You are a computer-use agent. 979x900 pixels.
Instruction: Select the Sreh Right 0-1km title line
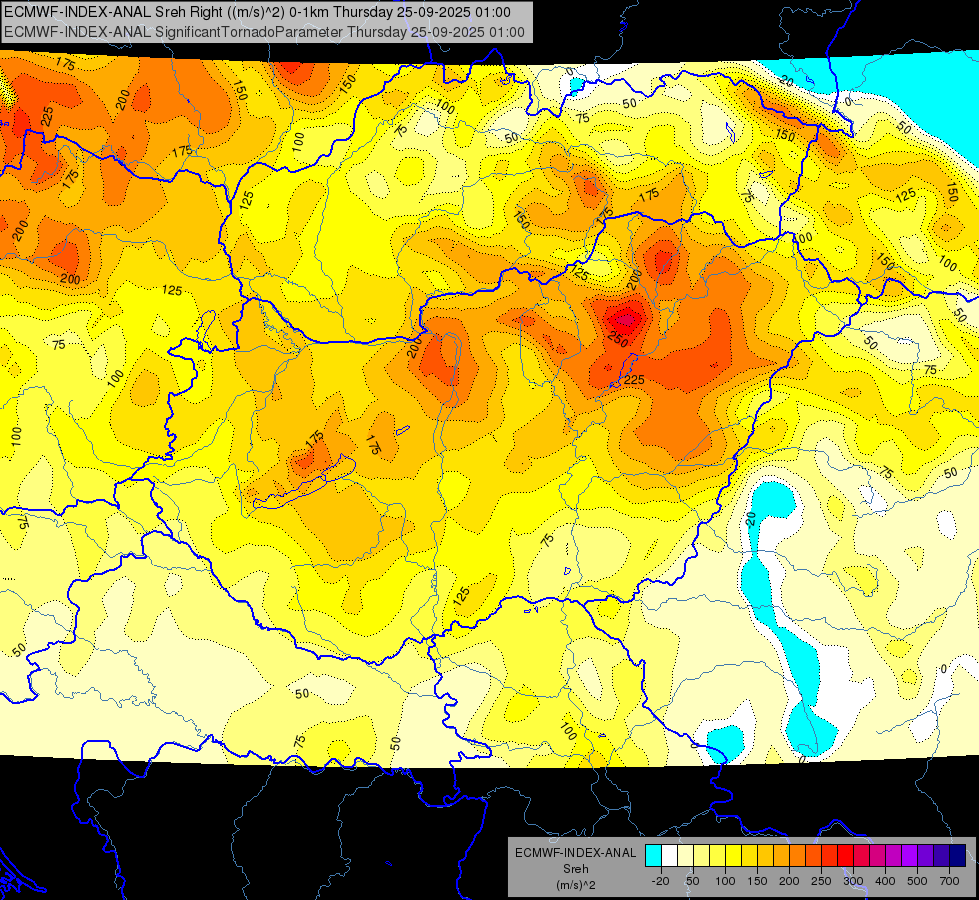coord(257,12)
